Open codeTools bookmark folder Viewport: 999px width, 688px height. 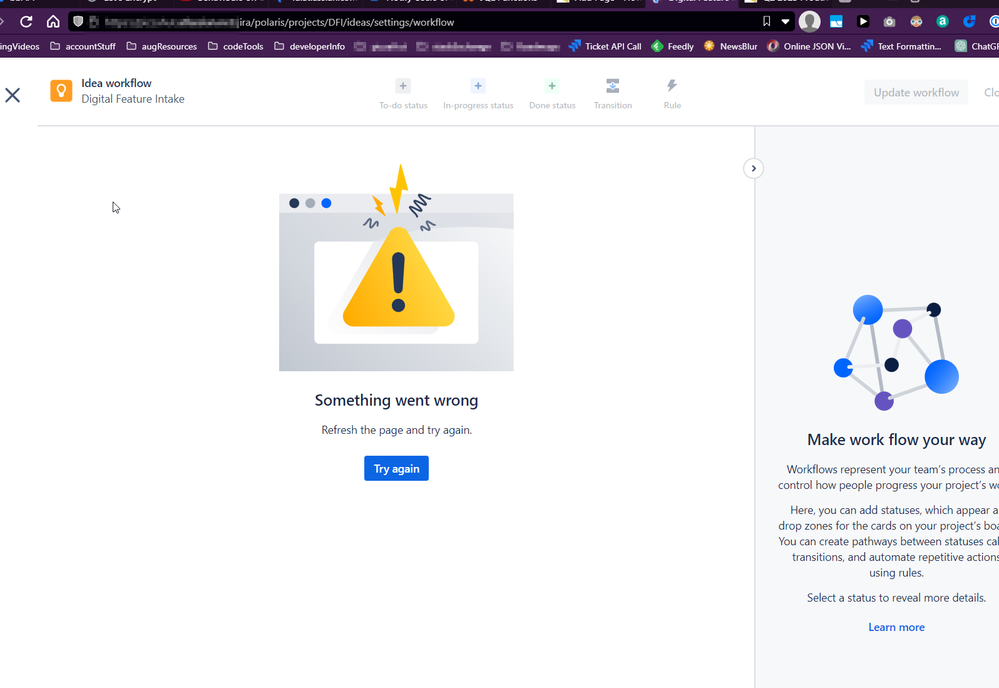pyautogui.click(x=236, y=46)
